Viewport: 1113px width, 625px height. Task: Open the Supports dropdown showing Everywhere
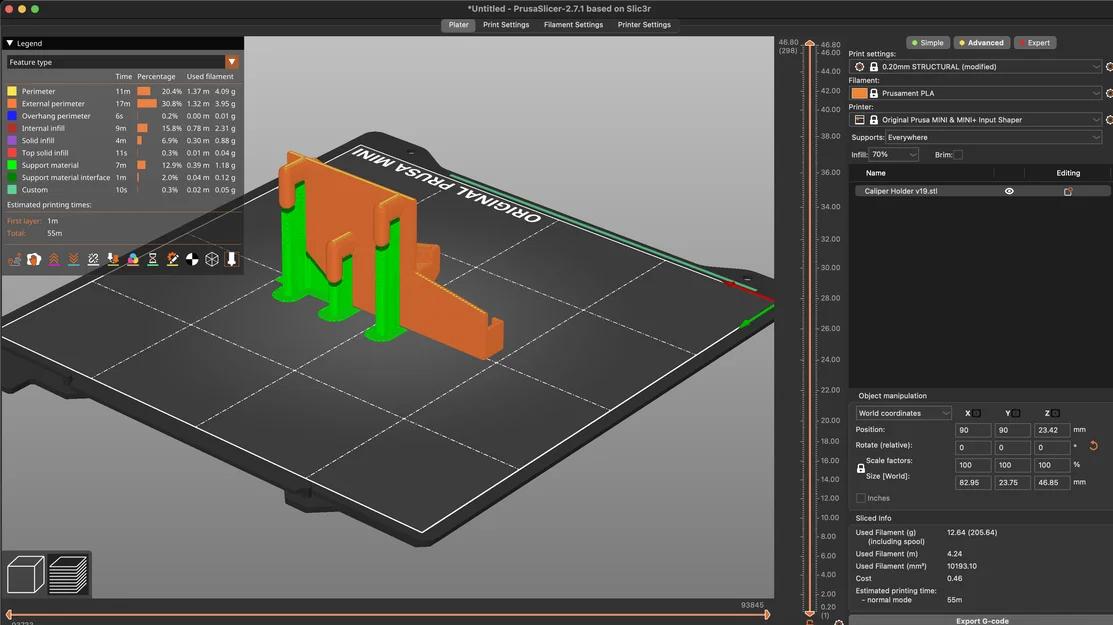[x=994, y=138]
